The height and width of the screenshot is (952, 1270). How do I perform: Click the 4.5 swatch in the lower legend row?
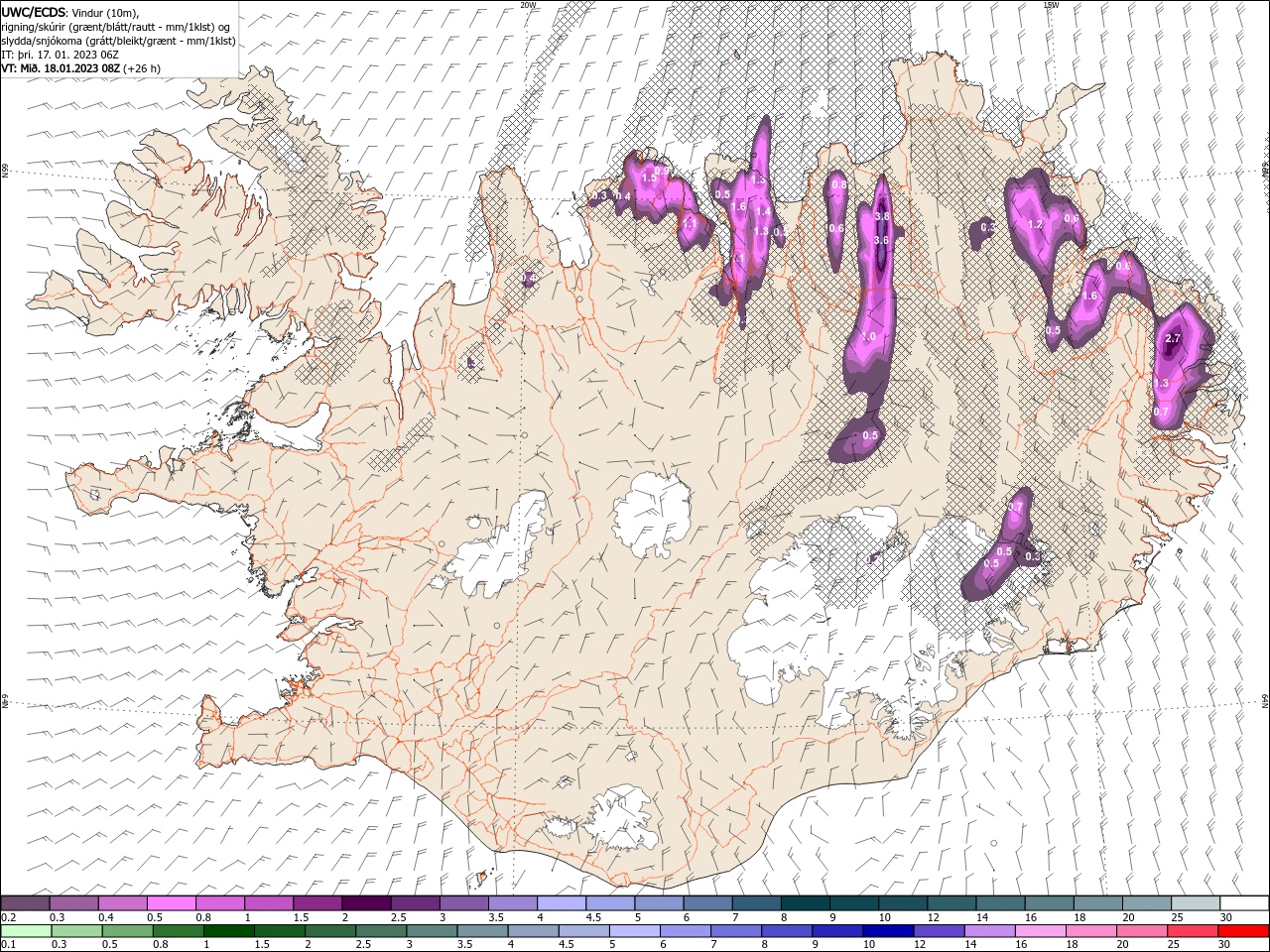click(583, 931)
